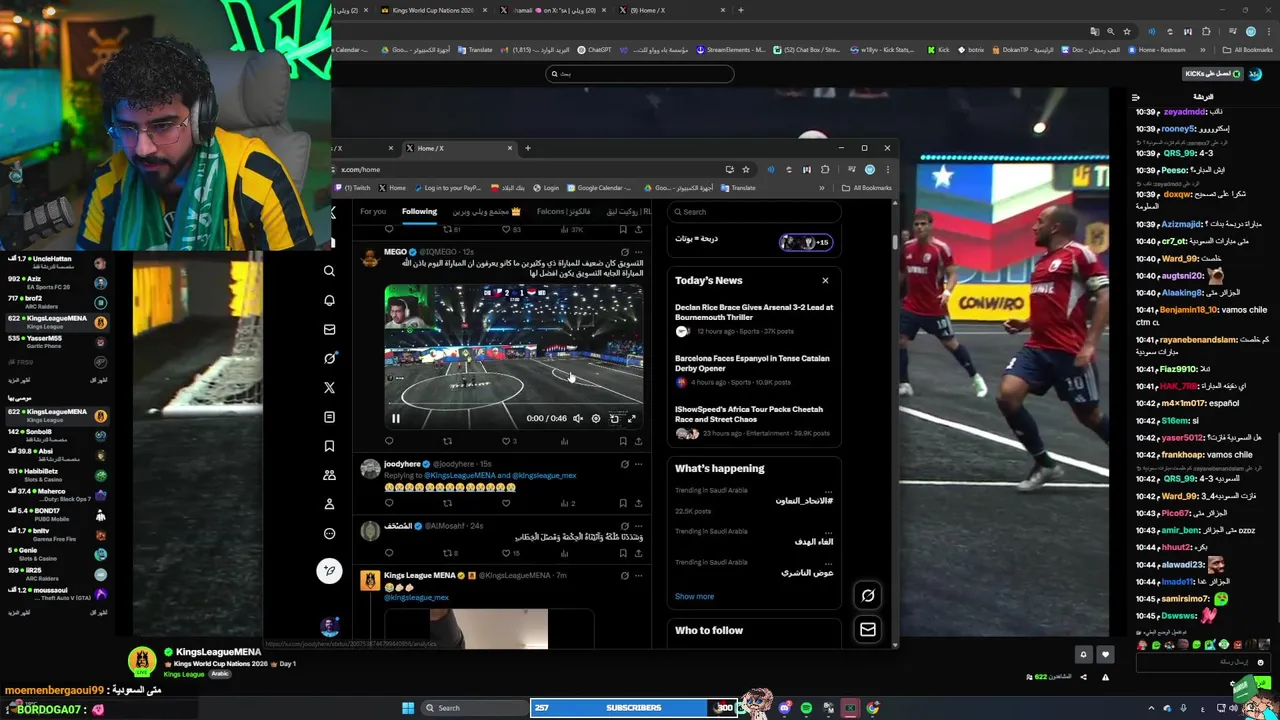Open Explore search icon in X sidebar

click(x=329, y=271)
